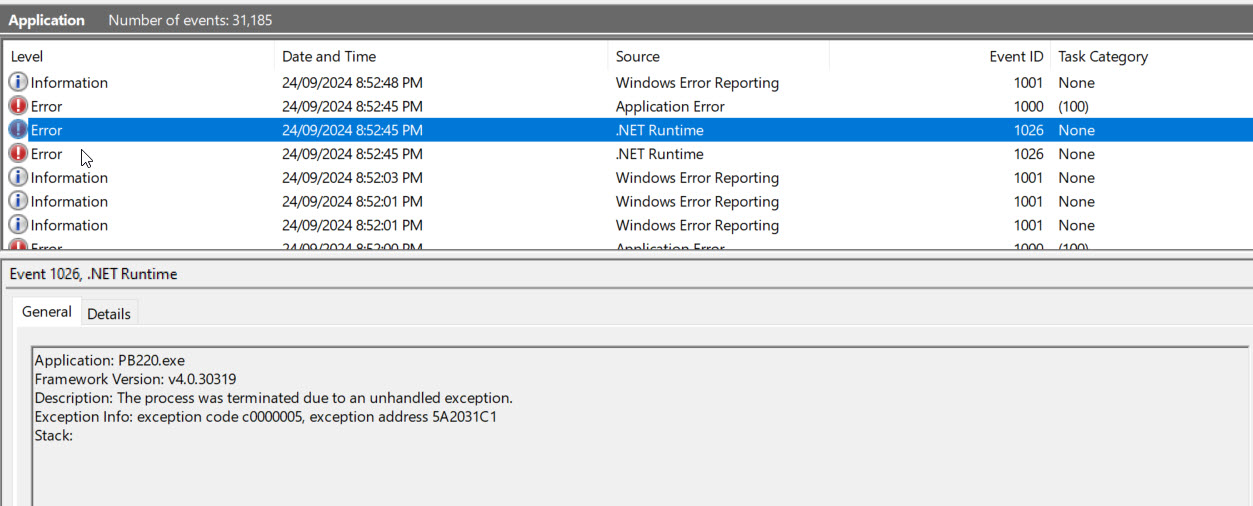Select the event dated 24/09/2024 8:52:03 PM
This screenshot has width=1253, height=506.
point(352,178)
